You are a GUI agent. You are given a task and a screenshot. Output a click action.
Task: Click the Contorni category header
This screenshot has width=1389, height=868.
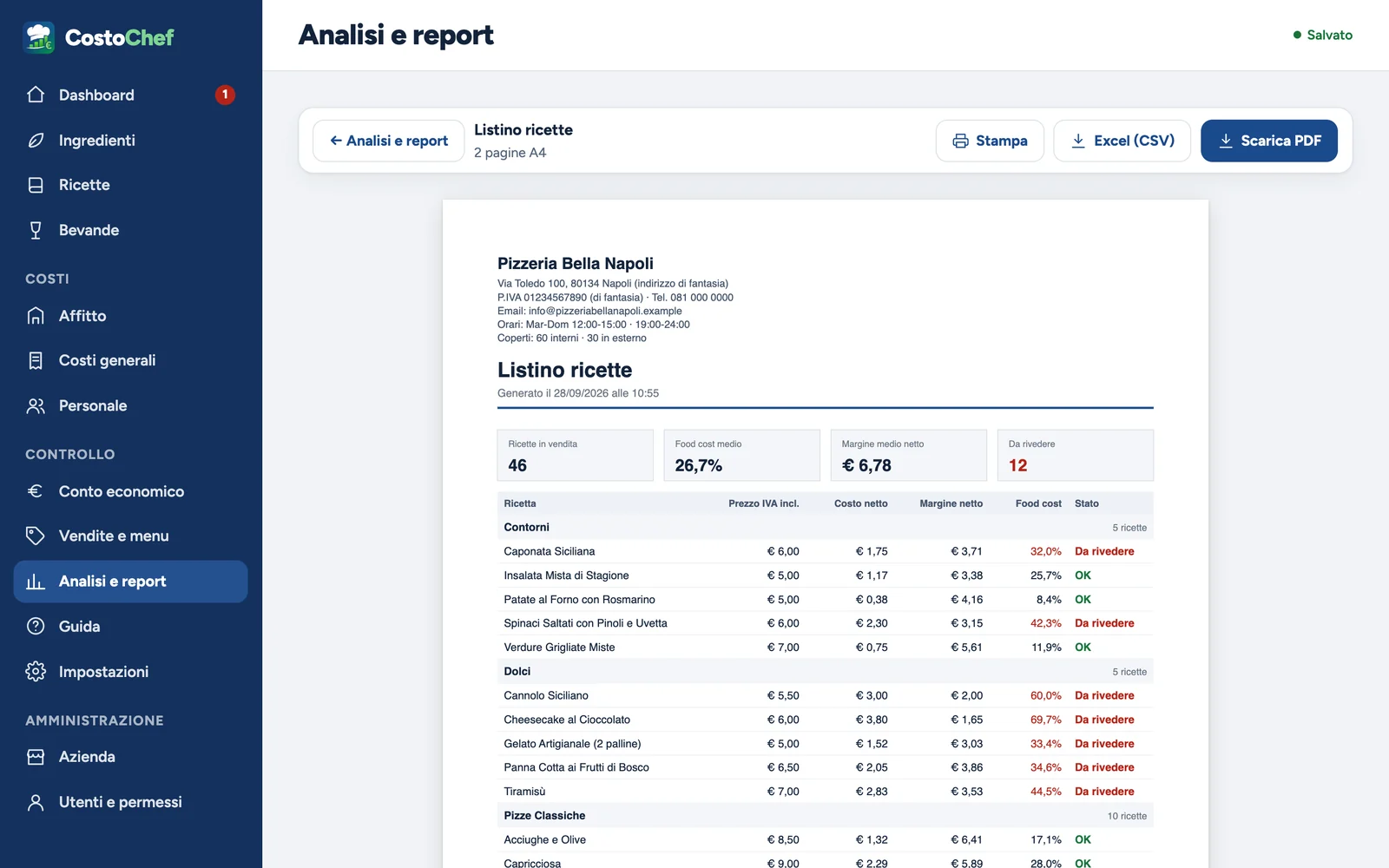[826, 527]
